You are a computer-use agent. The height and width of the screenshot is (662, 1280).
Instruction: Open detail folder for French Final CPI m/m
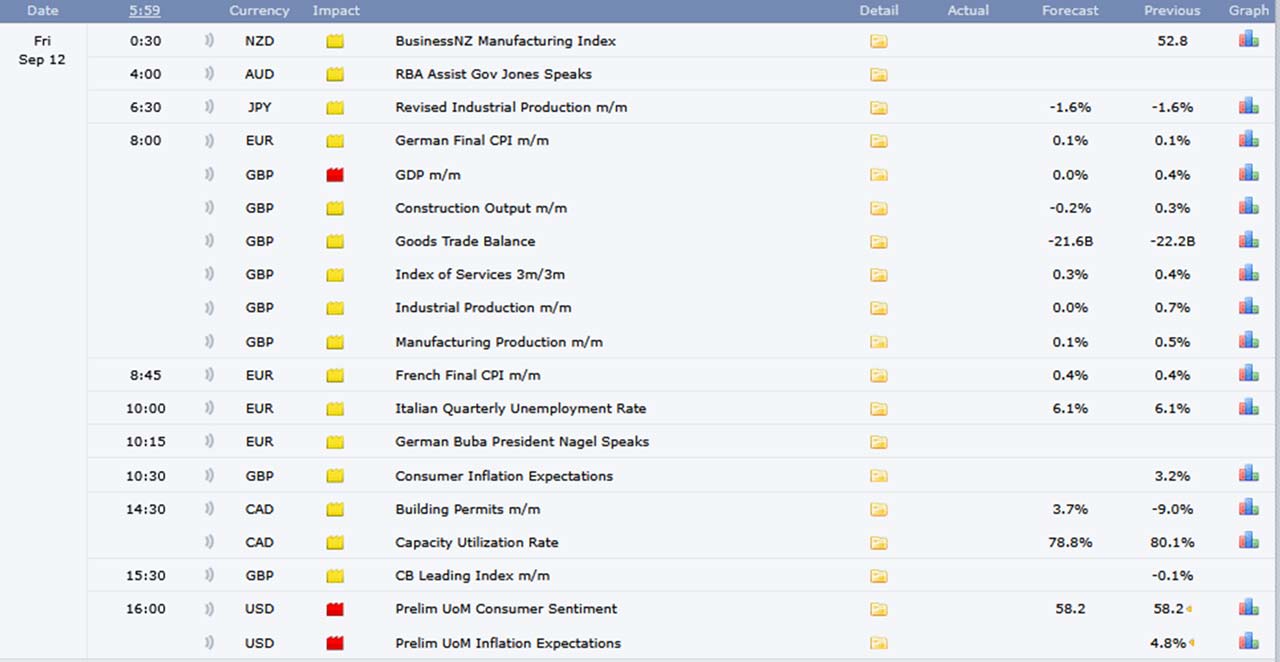coord(878,375)
